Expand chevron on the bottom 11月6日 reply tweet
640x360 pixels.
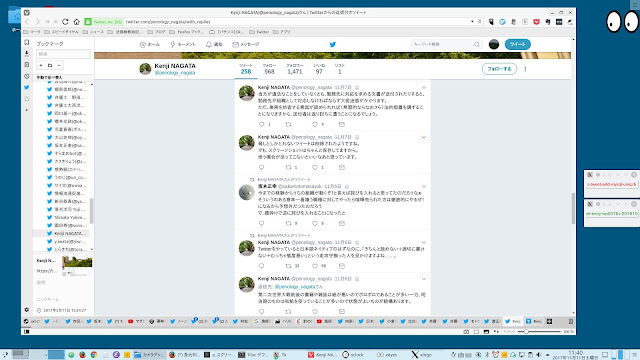[x=424, y=279]
